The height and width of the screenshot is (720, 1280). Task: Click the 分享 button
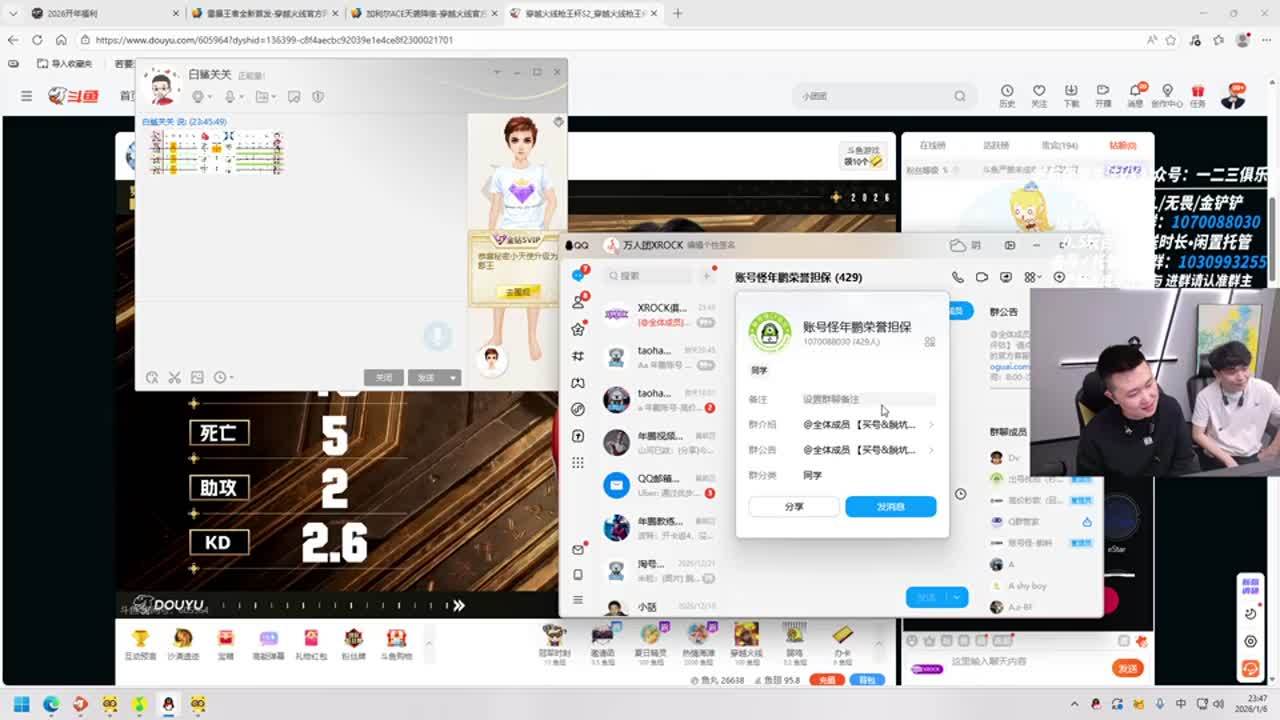(x=794, y=507)
